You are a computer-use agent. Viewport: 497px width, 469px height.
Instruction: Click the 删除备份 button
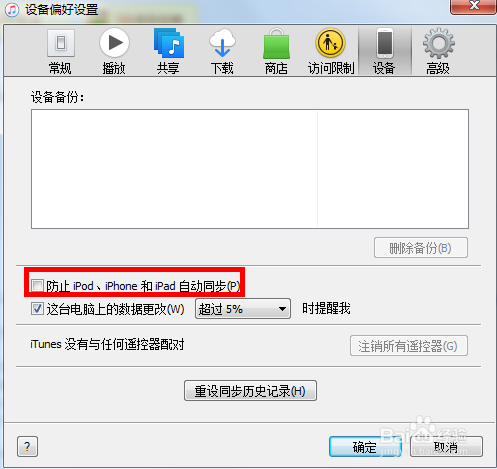tap(421, 248)
